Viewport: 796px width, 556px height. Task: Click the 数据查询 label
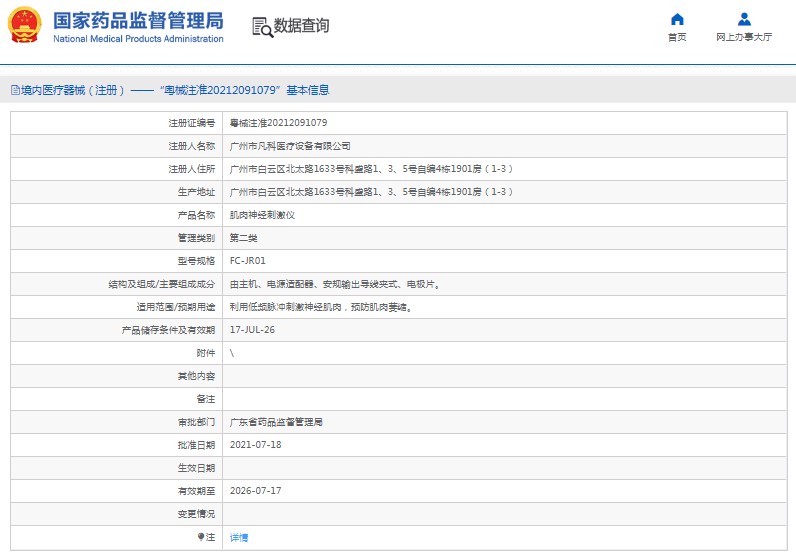tap(301, 25)
